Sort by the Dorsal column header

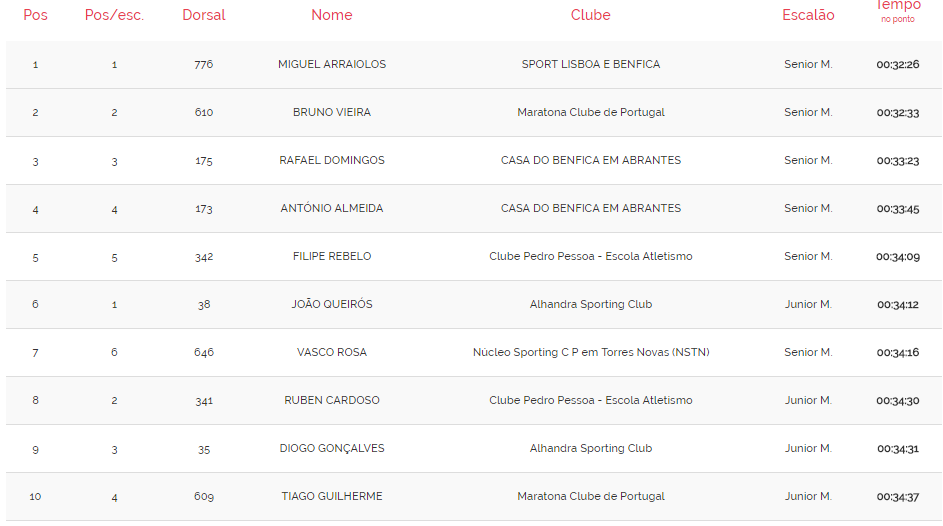coord(204,15)
